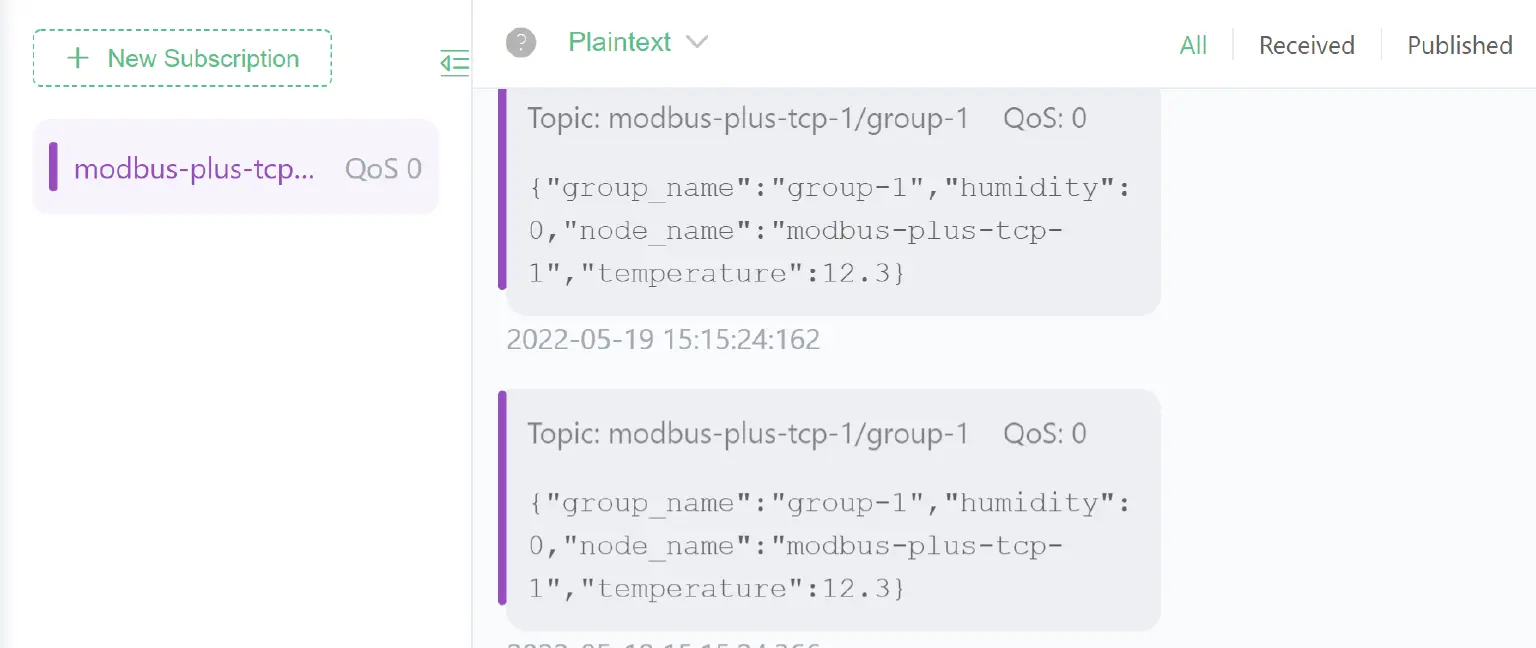Open the Plaintext format dropdown
Image resolution: width=1536 pixels, height=648 pixels.
620,42
